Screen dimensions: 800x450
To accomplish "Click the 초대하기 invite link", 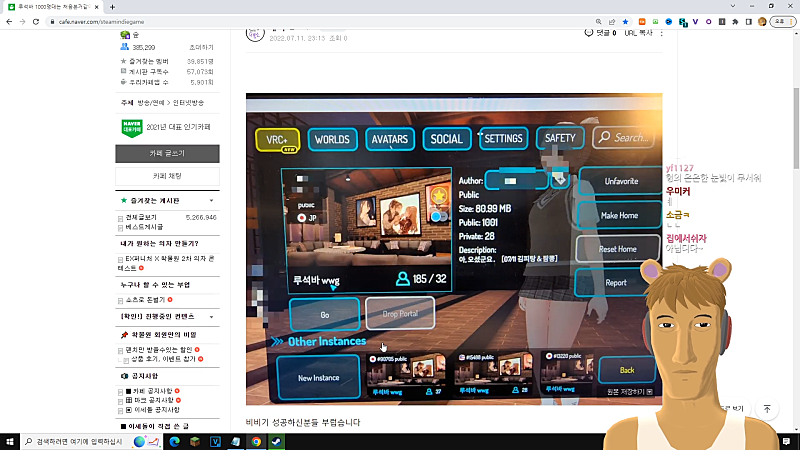I will pyautogui.click(x=202, y=47).
